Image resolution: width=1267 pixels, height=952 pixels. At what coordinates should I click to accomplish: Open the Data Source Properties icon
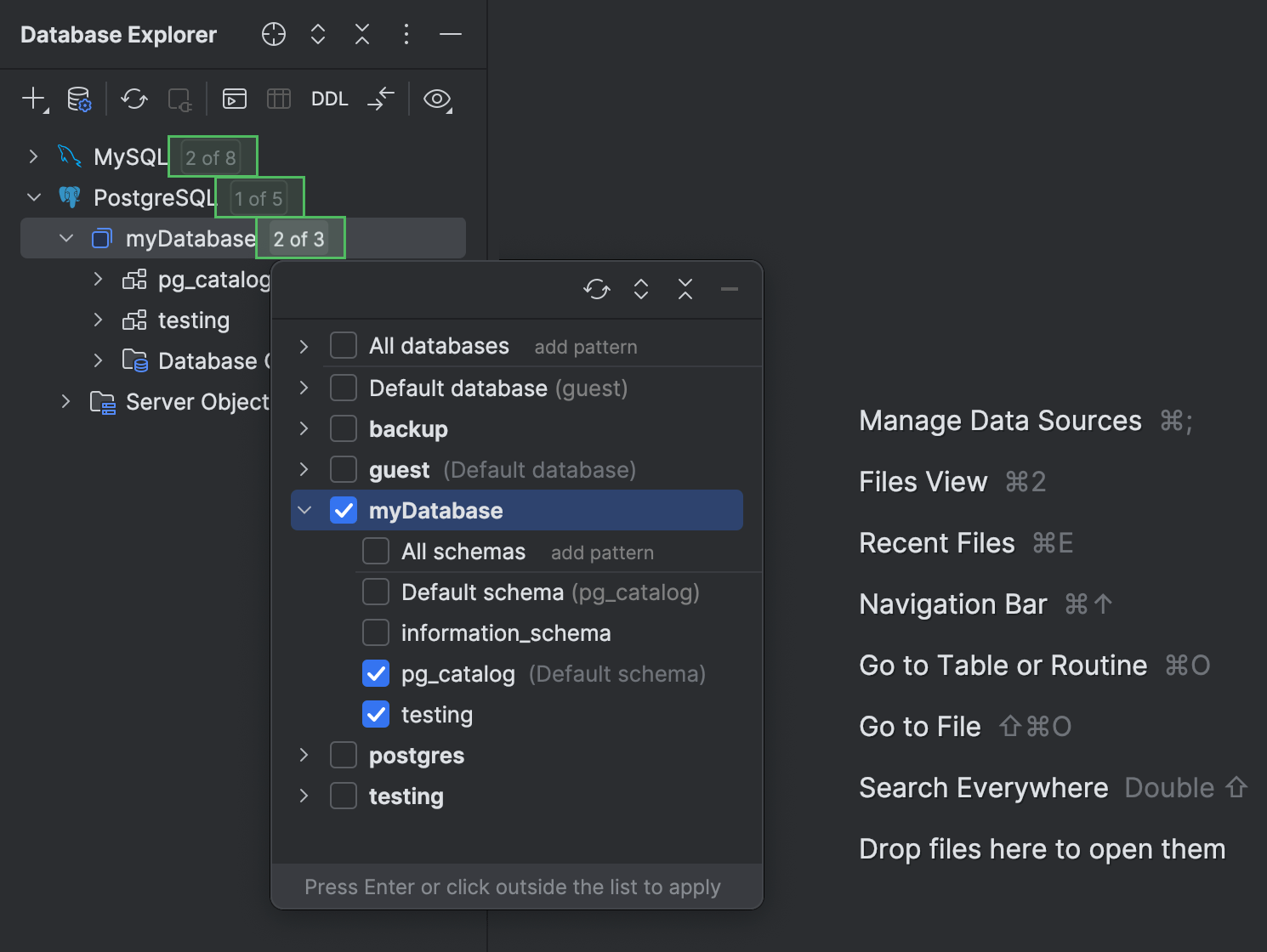79,99
